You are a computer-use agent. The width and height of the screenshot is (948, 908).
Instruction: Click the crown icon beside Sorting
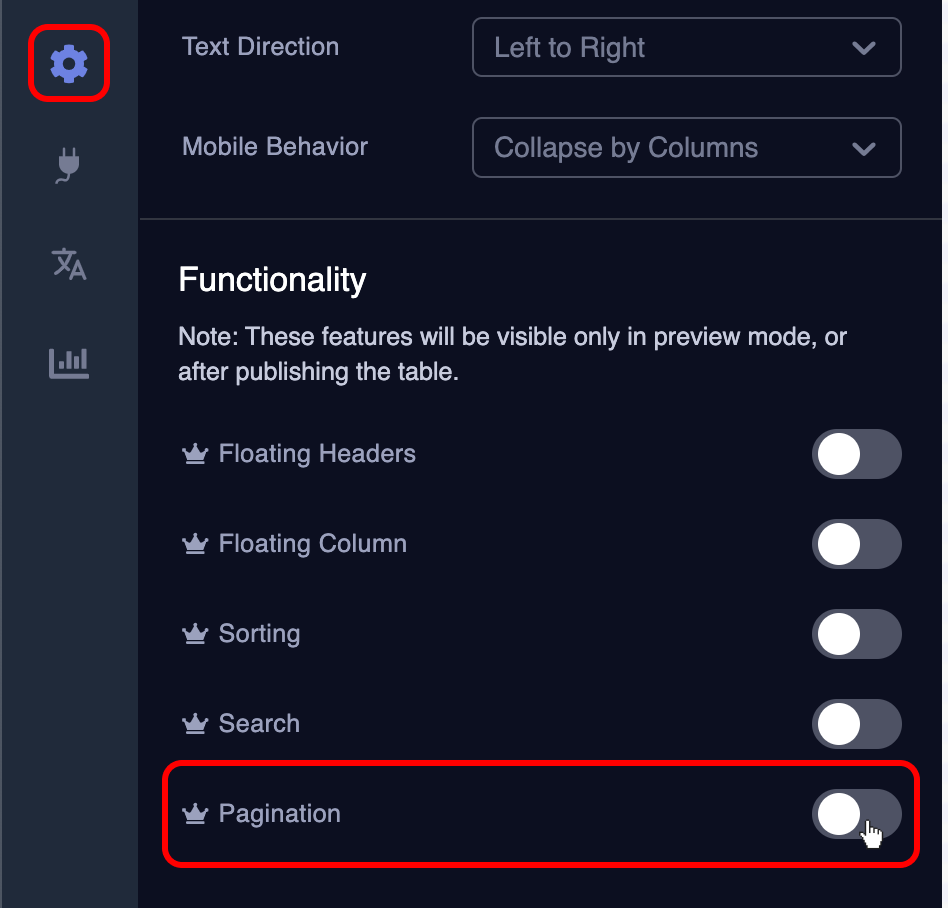pos(194,635)
